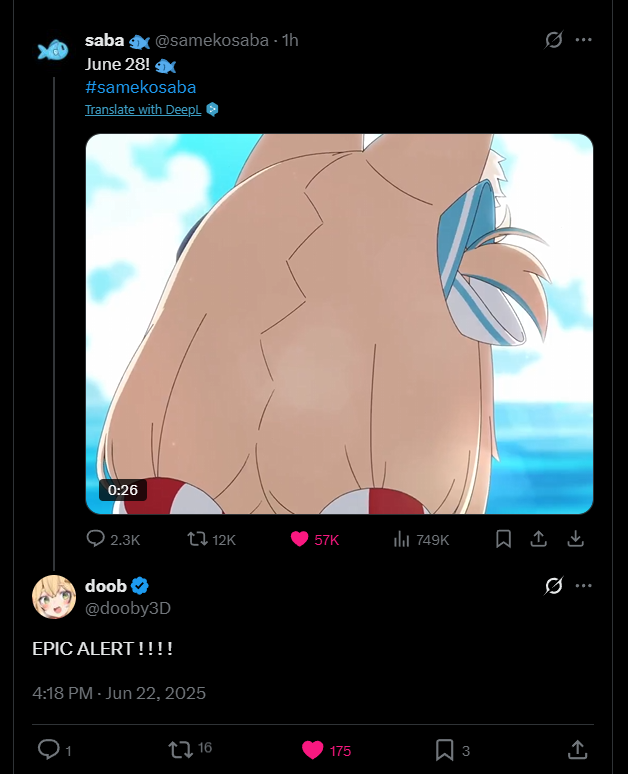Share doob's post using bottom share icon
This screenshot has width=628, height=774.
(x=577, y=749)
